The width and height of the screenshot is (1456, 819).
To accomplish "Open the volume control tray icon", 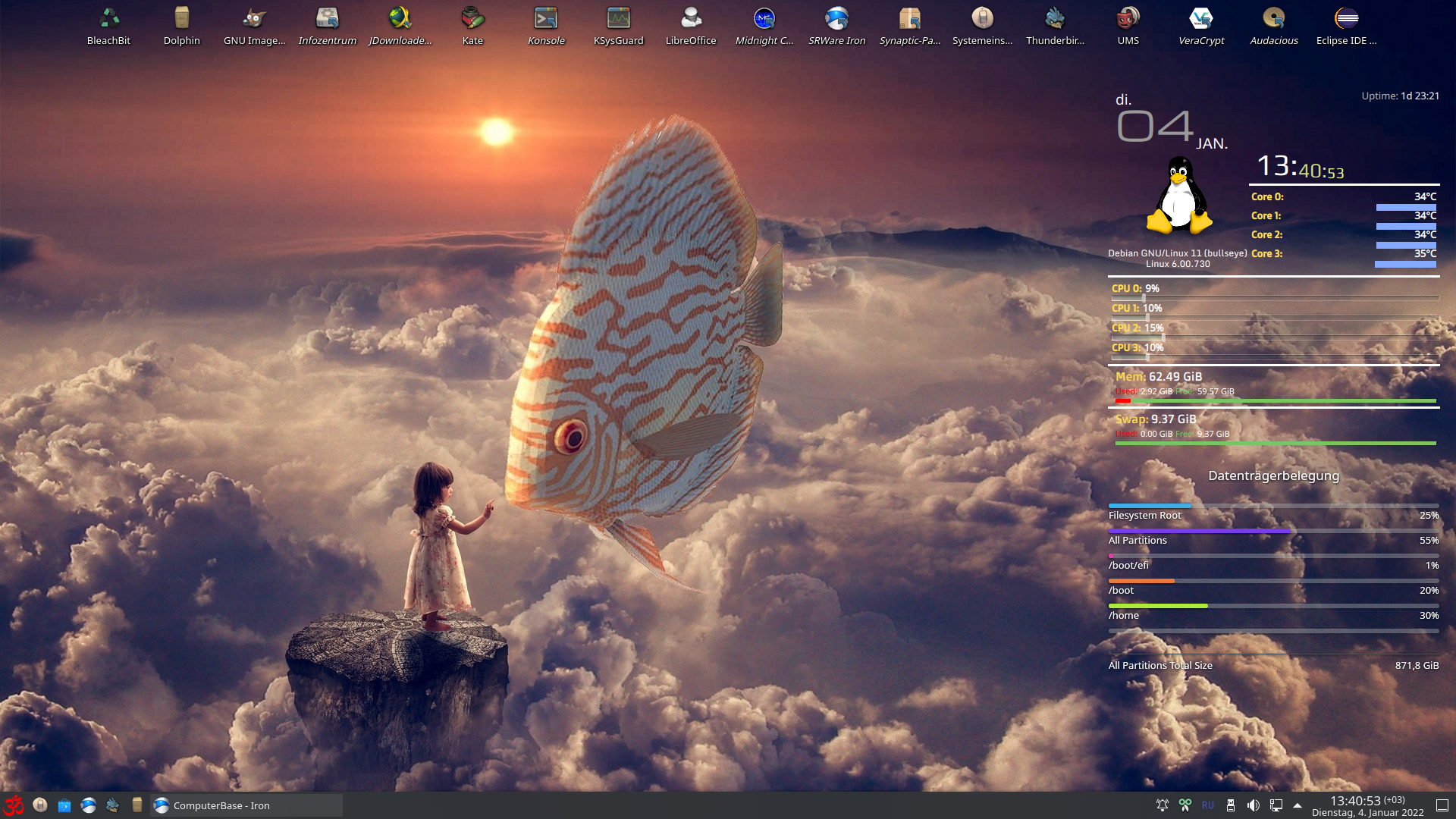I will coord(1254,805).
